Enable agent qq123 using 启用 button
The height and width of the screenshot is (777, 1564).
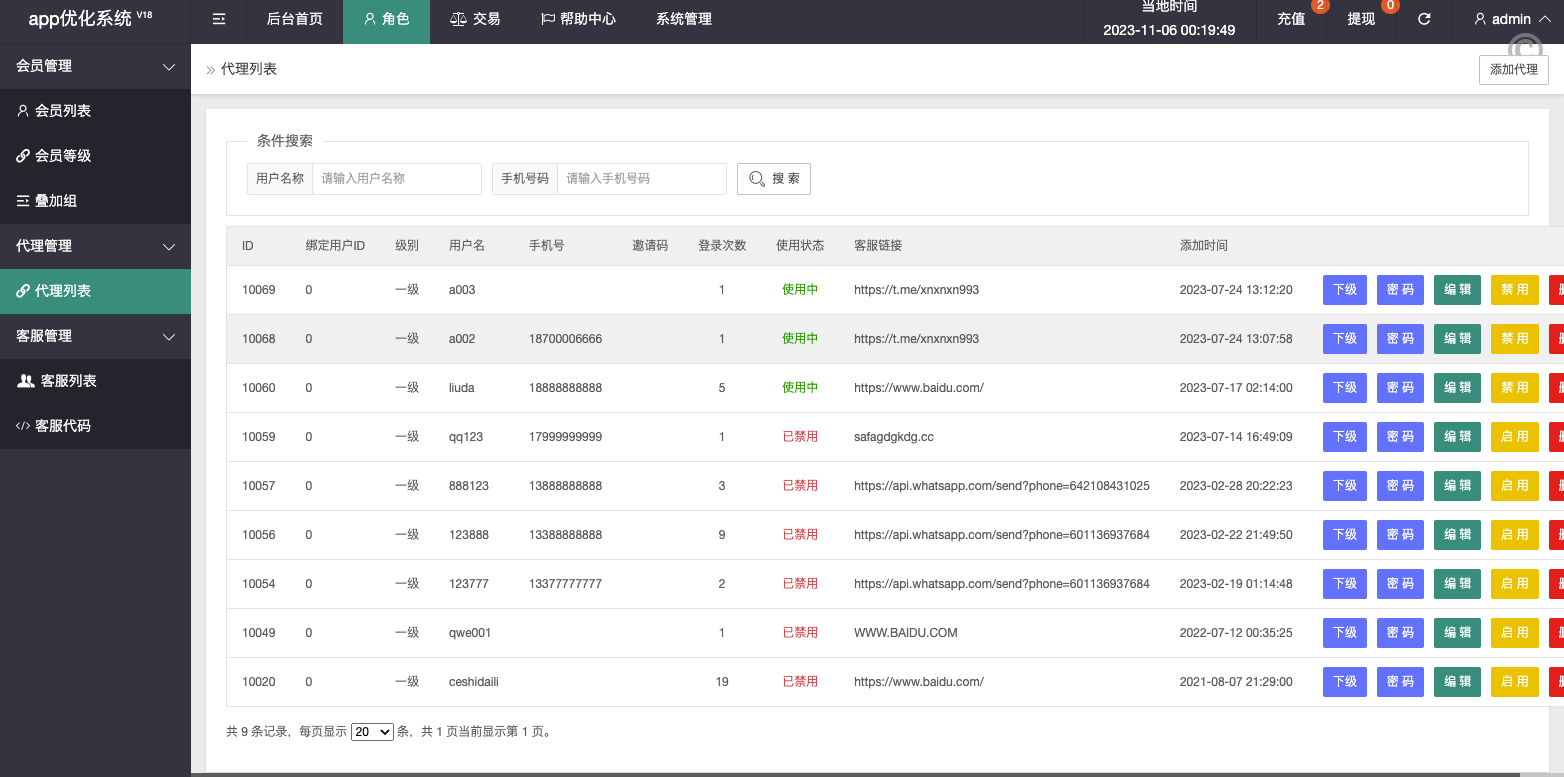[1514, 437]
